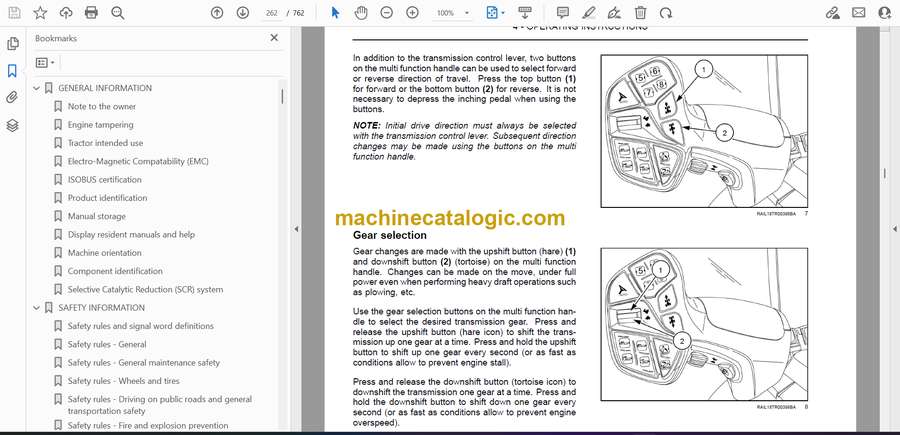Open the zoom level dropdown showing 100%

point(451,13)
